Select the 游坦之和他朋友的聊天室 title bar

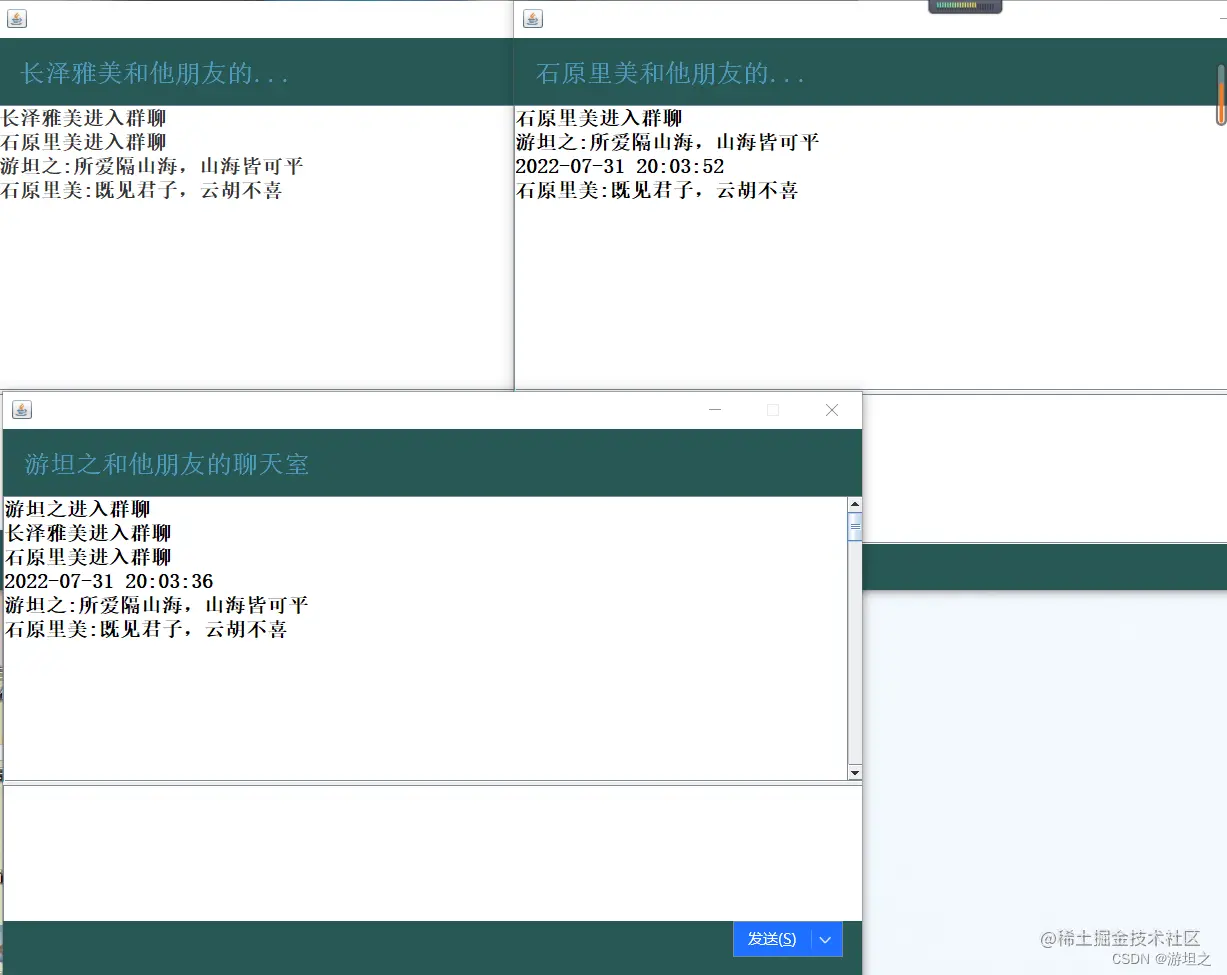pos(166,463)
